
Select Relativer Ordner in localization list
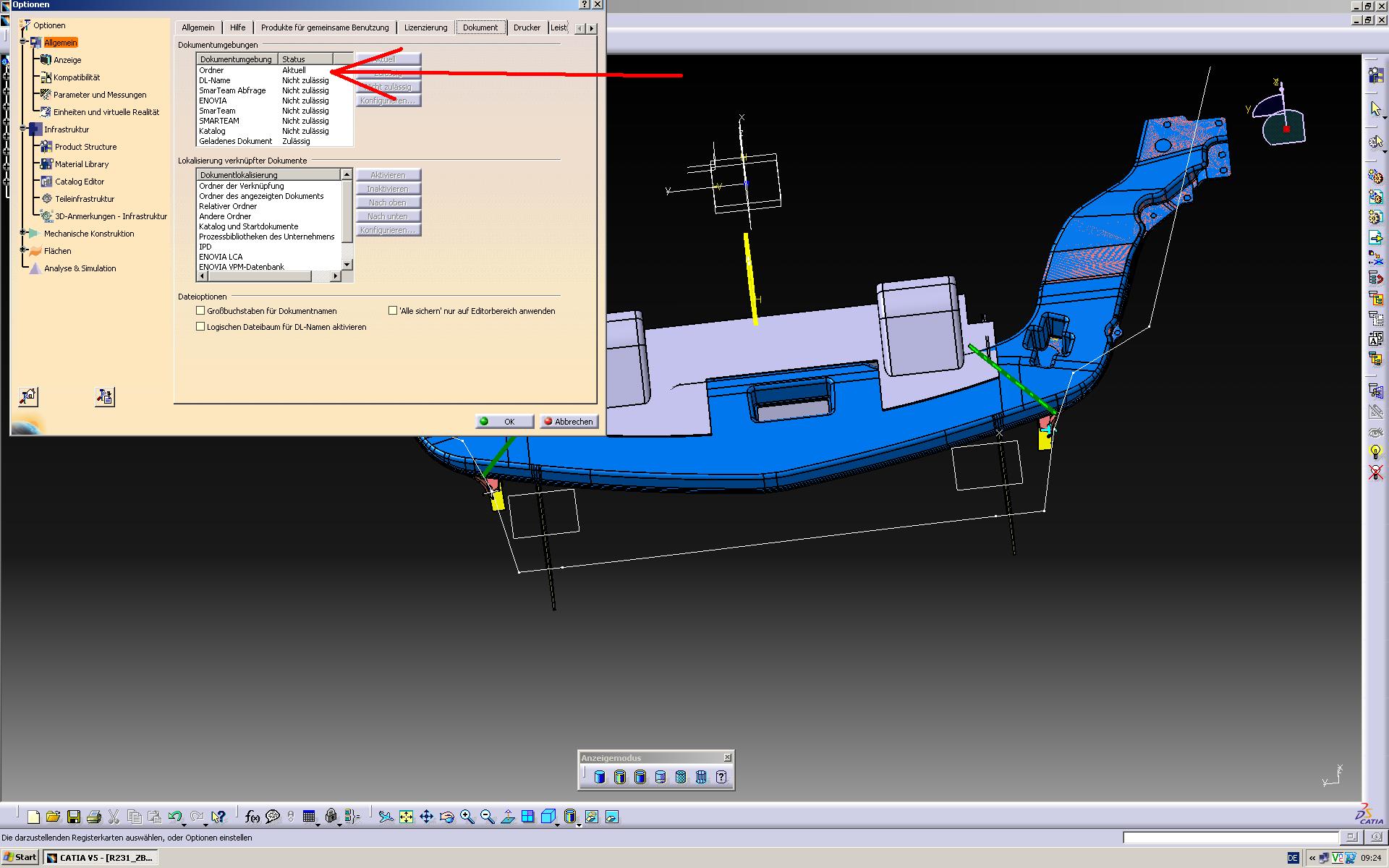tap(228, 206)
